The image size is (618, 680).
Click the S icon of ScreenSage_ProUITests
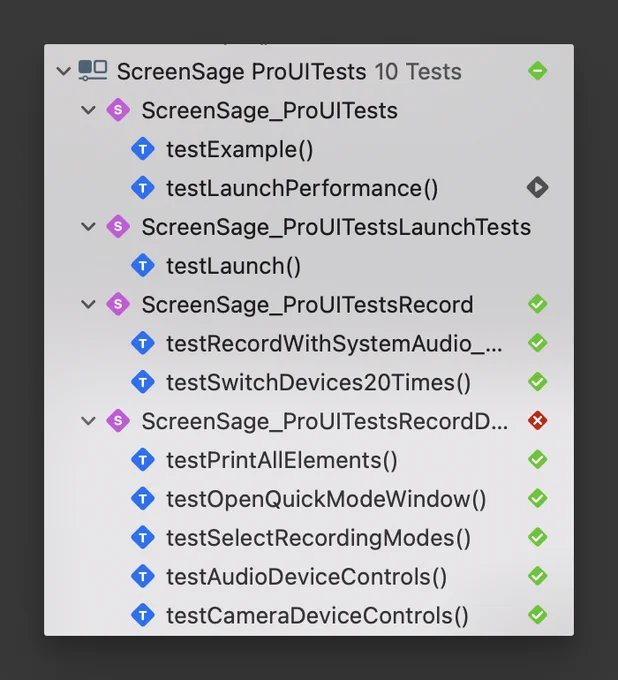tap(118, 110)
